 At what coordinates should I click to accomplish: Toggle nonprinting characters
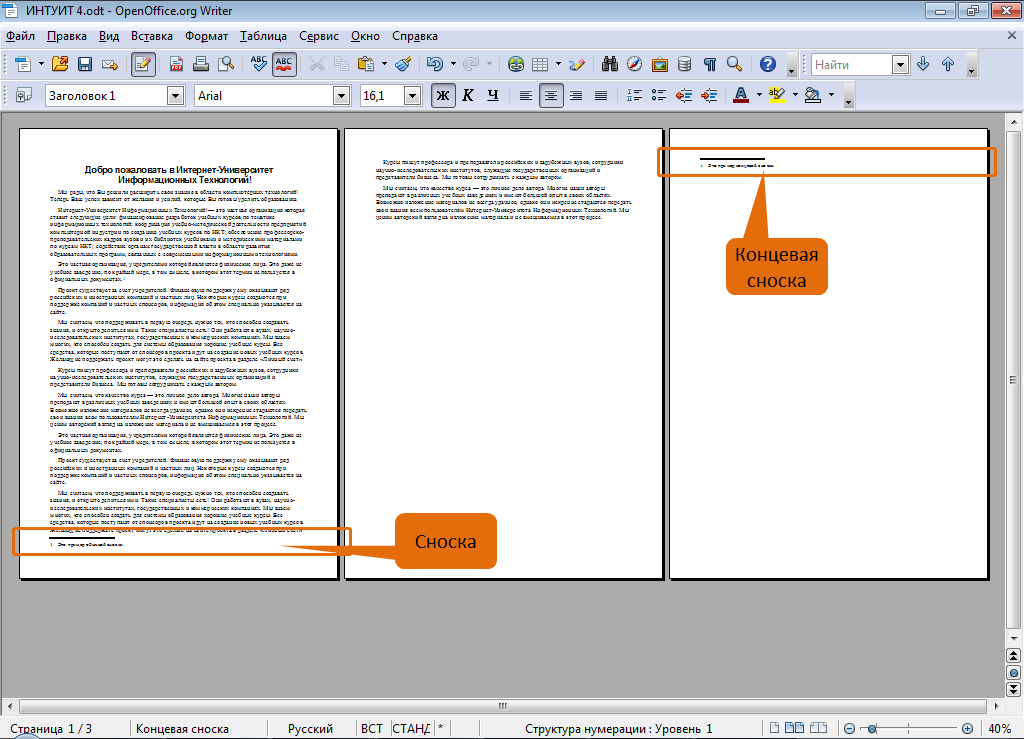tap(710, 64)
